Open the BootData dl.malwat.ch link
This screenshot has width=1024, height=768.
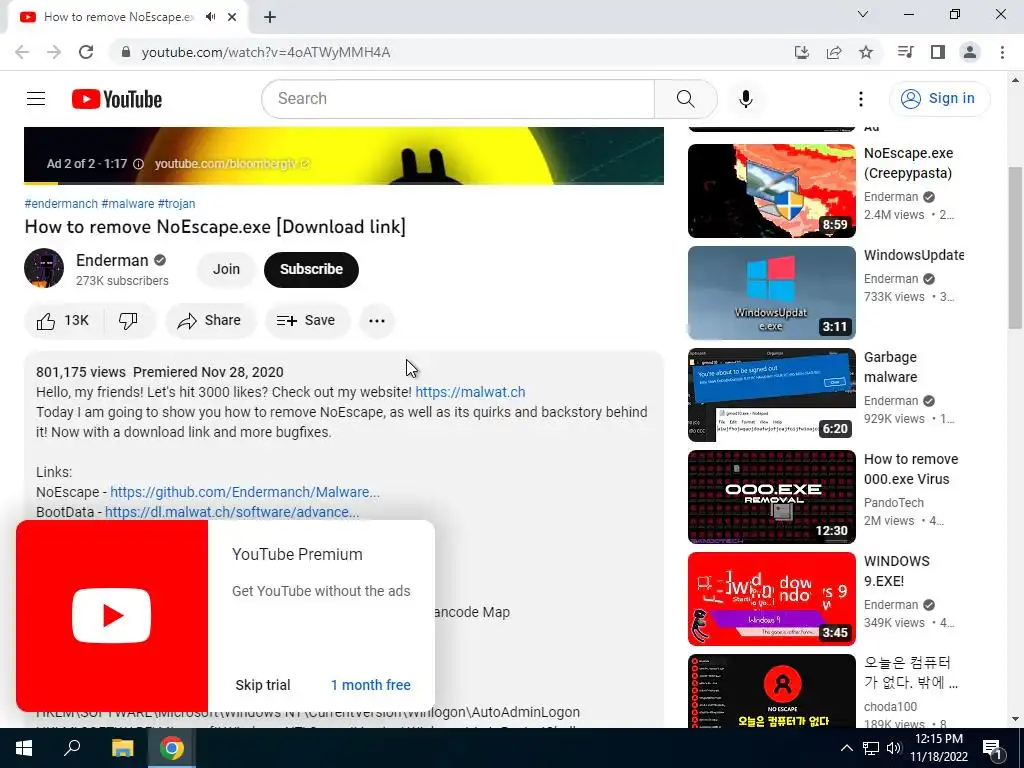tap(232, 512)
